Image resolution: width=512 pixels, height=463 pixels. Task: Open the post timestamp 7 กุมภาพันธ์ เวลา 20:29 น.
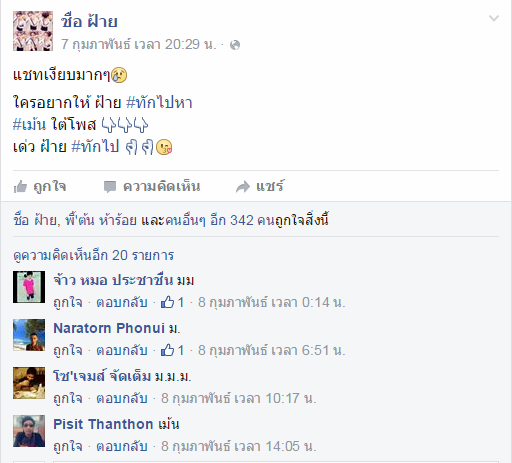(x=139, y=44)
